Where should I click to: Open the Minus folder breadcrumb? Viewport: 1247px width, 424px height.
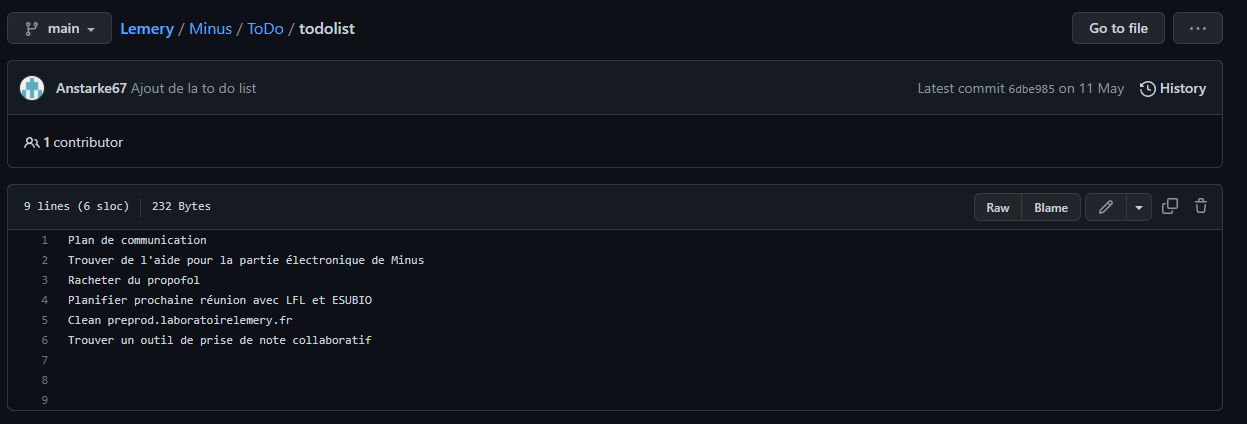tap(210, 29)
